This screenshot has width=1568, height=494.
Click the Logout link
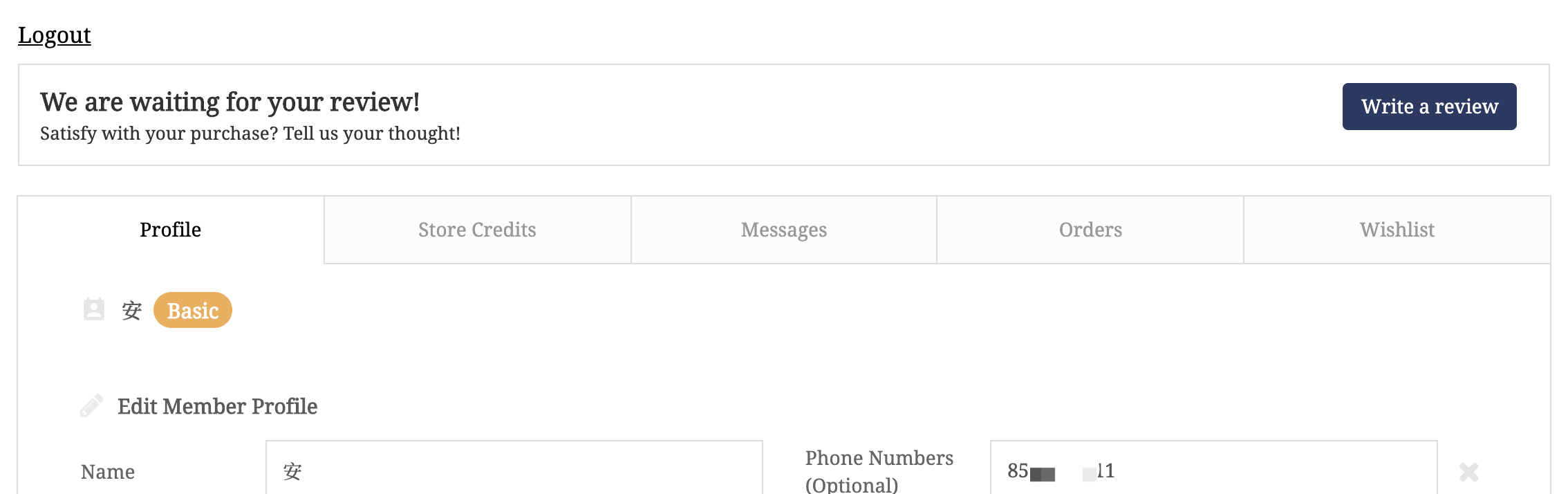pos(54,35)
